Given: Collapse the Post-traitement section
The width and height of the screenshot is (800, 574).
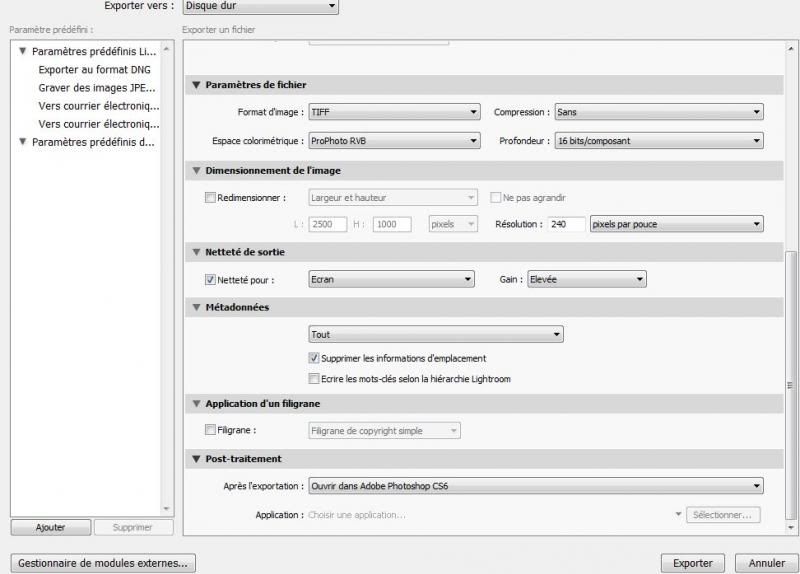Looking at the screenshot, I should [x=196, y=459].
